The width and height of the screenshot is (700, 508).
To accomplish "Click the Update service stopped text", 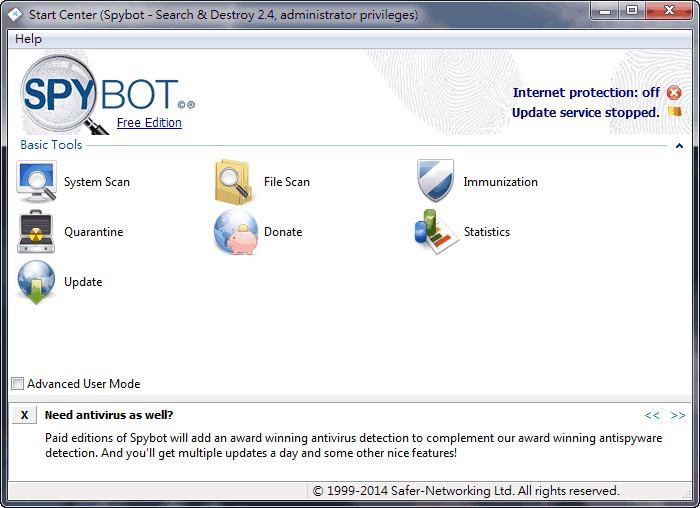I will click(x=586, y=113).
